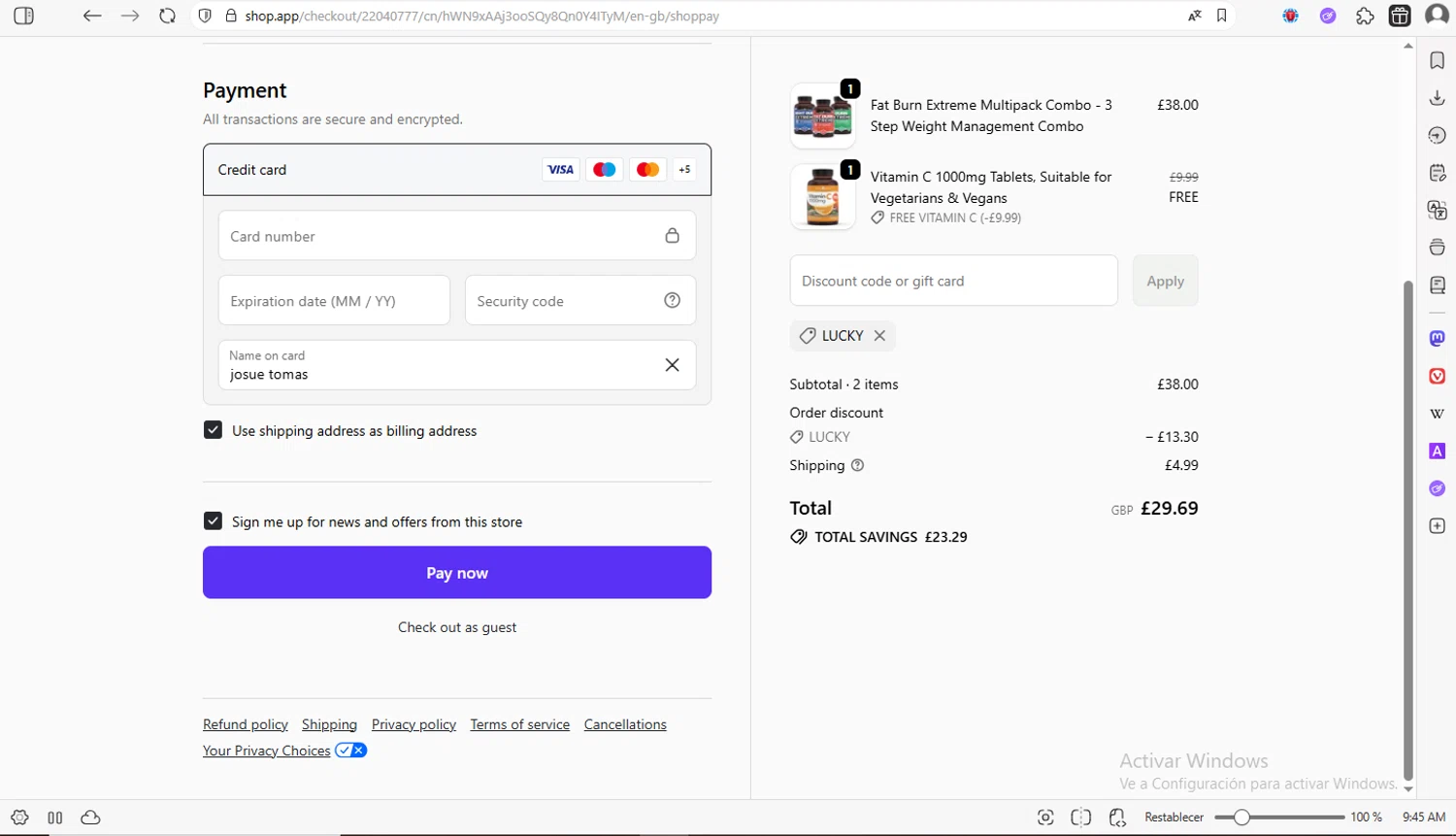Toggle the side panel view
1456x836 pixels.
pos(24,17)
